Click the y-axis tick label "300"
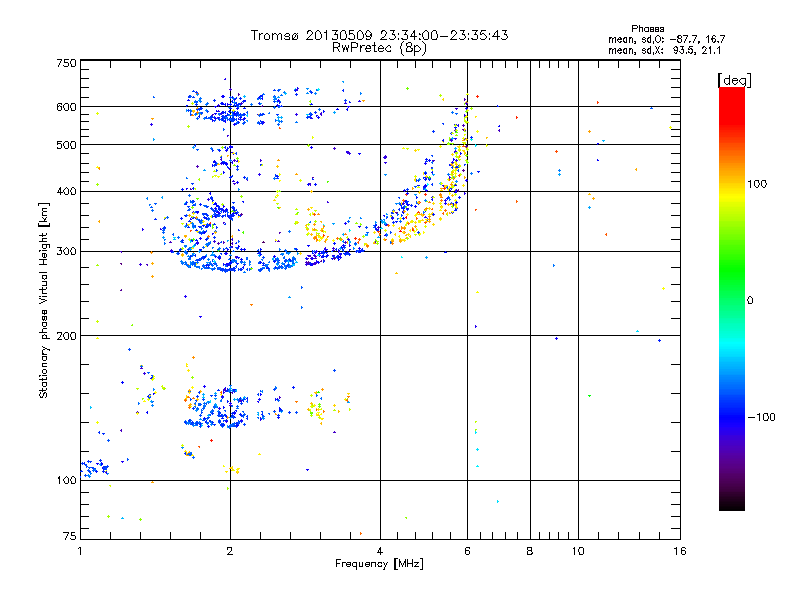 click(67, 252)
